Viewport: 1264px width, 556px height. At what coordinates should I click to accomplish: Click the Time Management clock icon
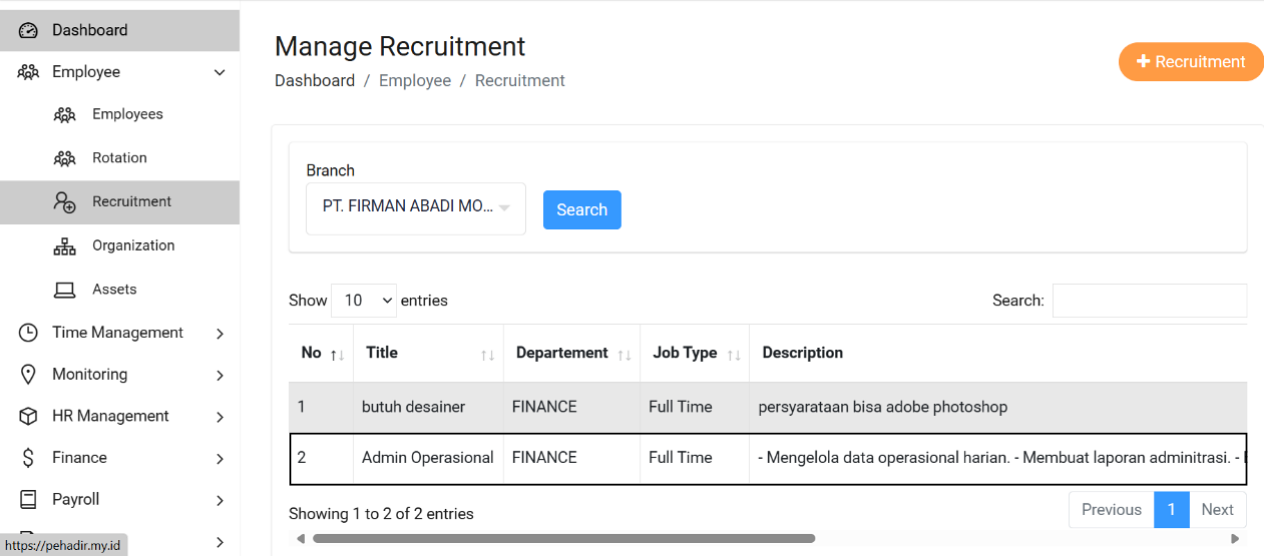pyautogui.click(x=29, y=333)
